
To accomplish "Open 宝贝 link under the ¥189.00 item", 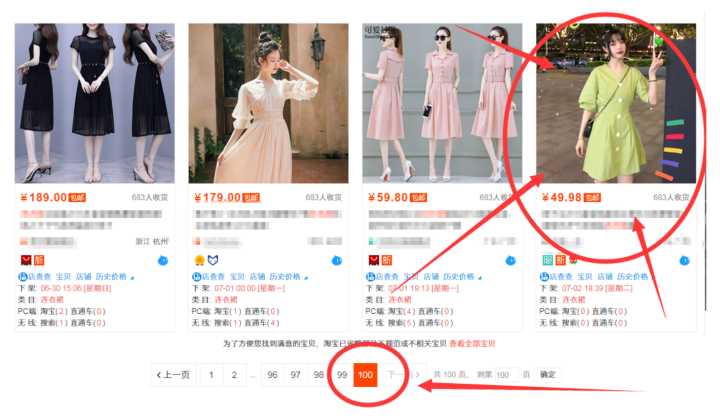I will pos(63,277).
